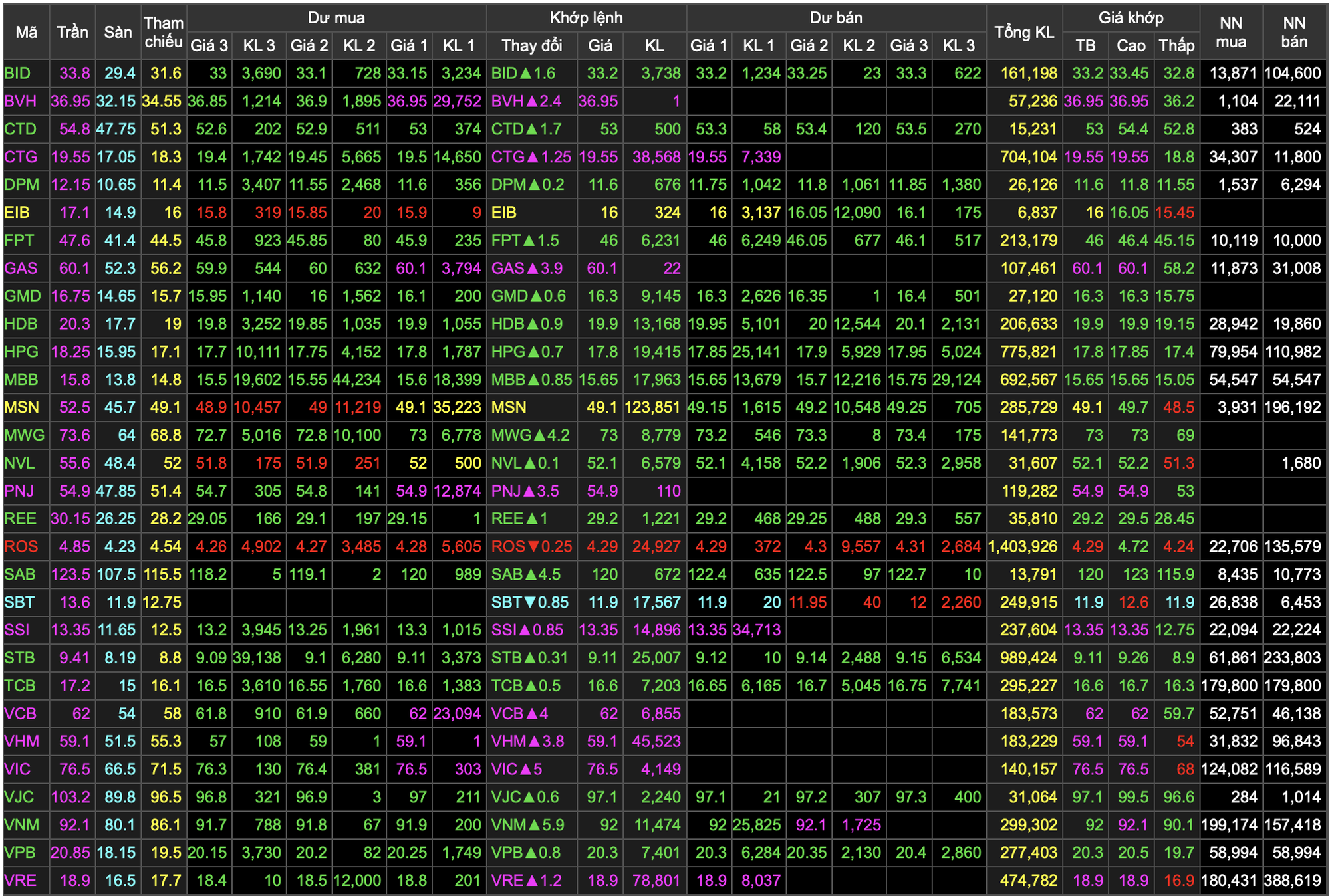Click VJC high price 99.5

(1133, 797)
